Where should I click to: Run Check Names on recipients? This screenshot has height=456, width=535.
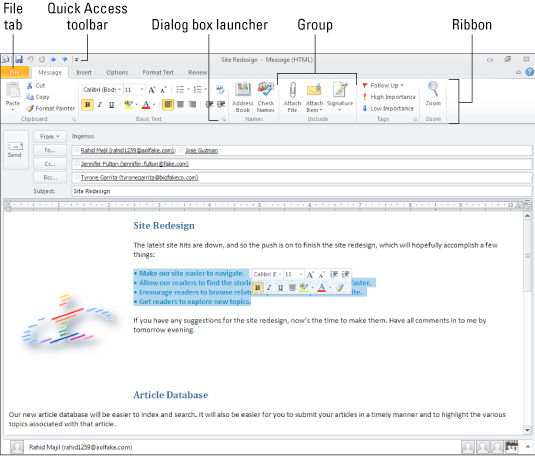pos(265,97)
